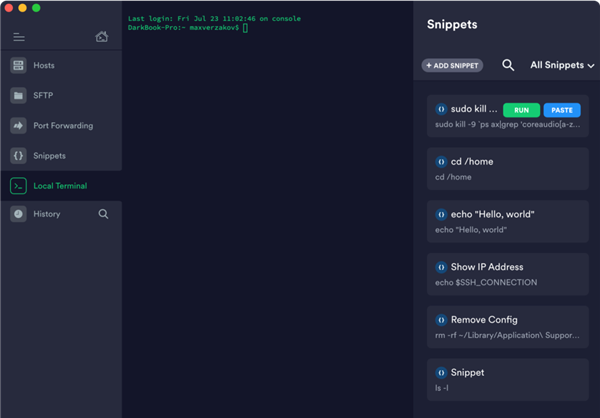
Task: Click the History clock icon
Action: tap(18, 214)
